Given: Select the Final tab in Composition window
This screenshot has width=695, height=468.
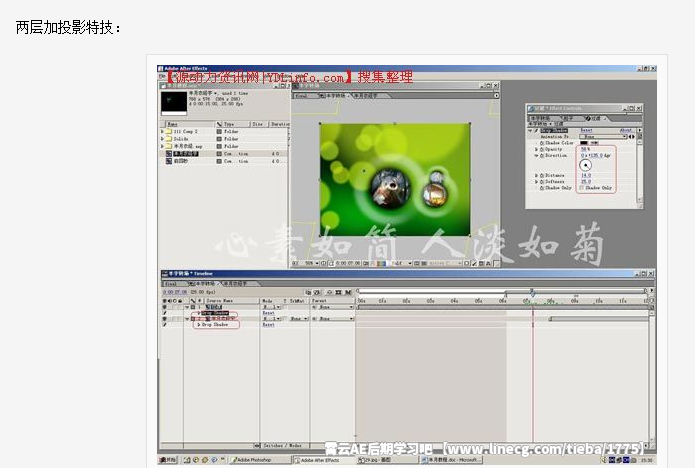Looking at the screenshot, I should 304,96.
